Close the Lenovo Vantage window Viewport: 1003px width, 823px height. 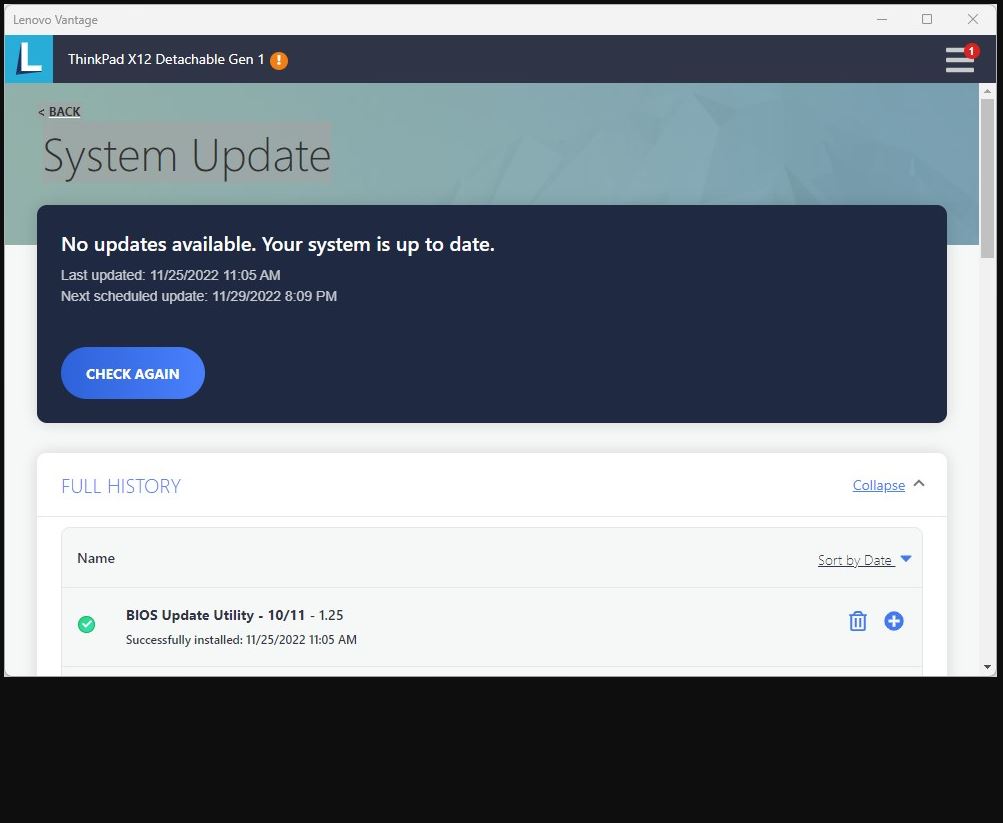[973, 19]
